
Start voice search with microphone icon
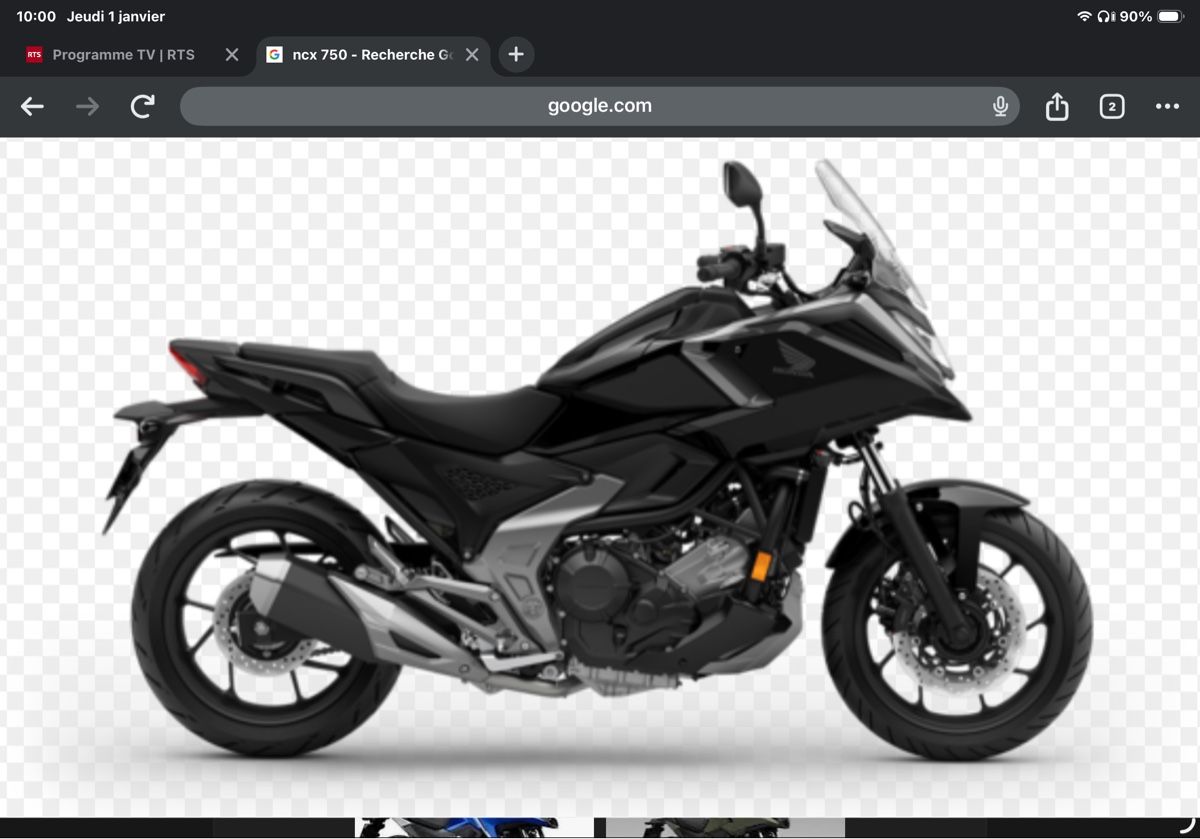pyautogui.click(x=1000, y=106)
